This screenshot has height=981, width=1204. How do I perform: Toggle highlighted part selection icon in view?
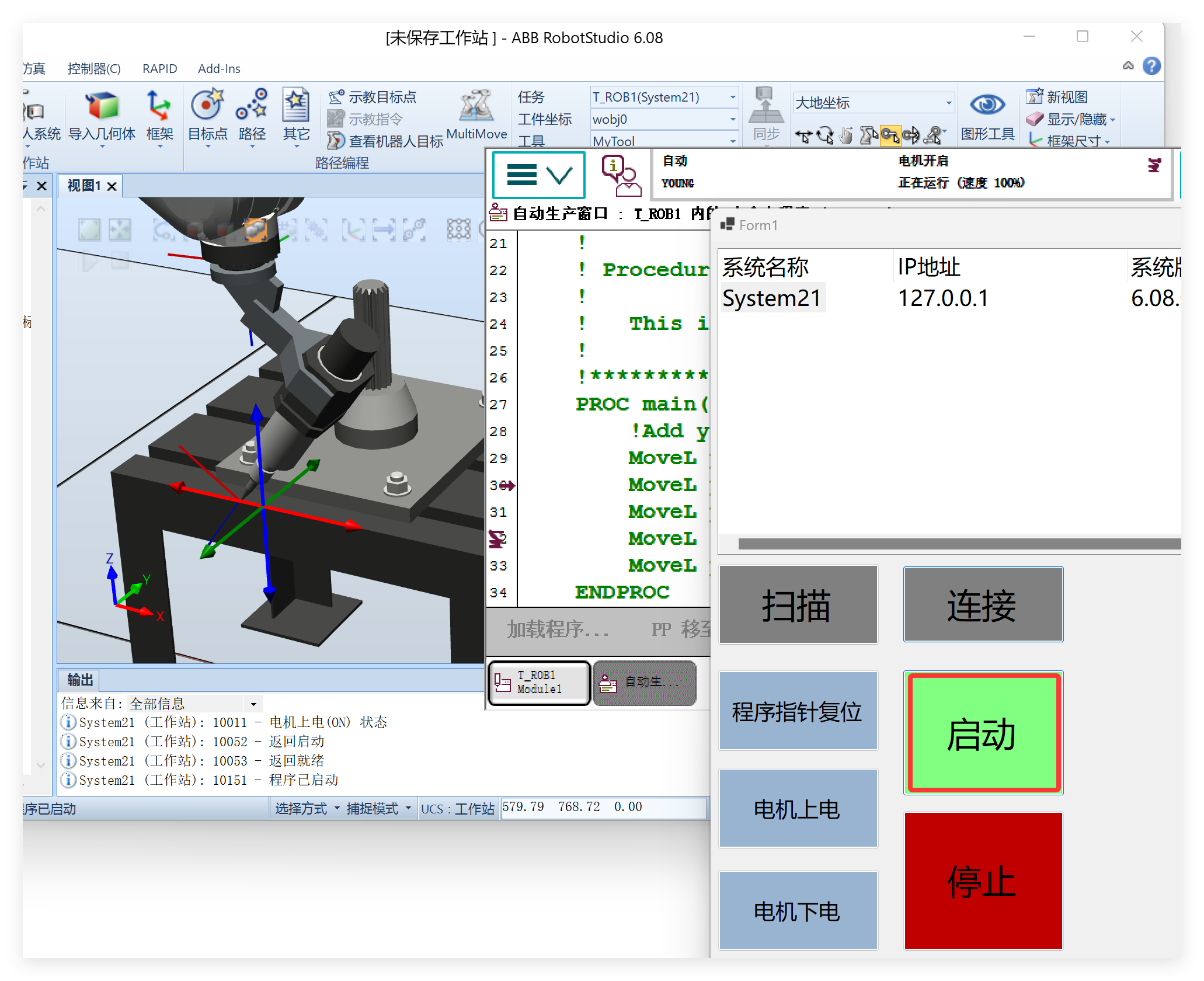255,229
